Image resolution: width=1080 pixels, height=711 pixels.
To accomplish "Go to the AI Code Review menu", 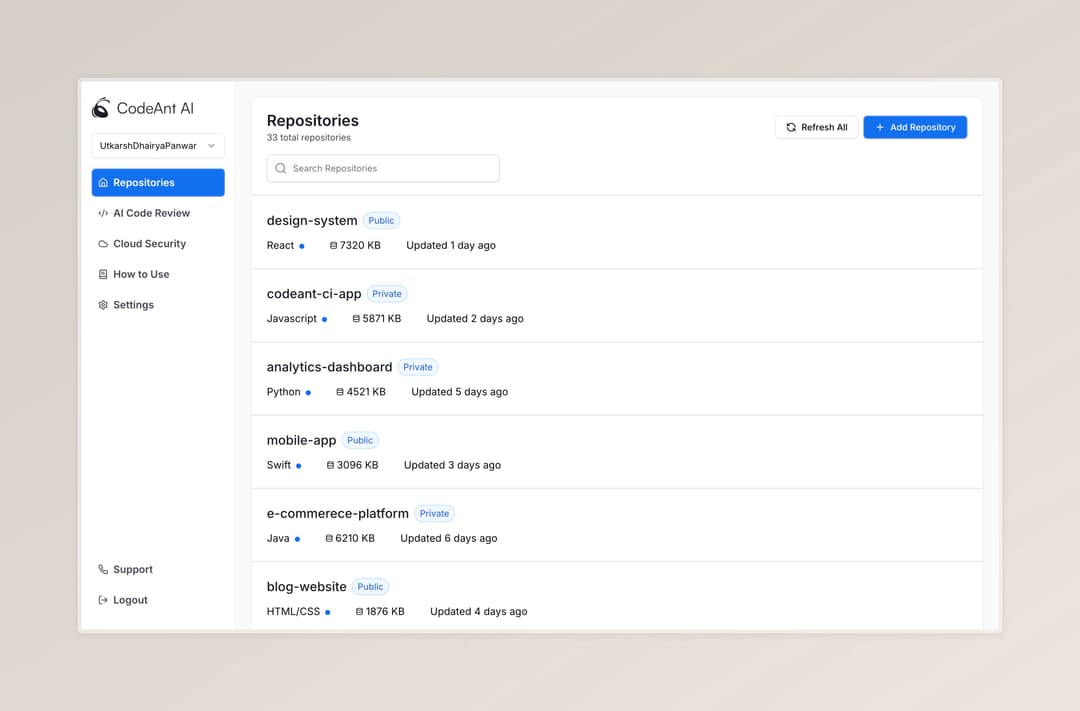I will 151,213.
